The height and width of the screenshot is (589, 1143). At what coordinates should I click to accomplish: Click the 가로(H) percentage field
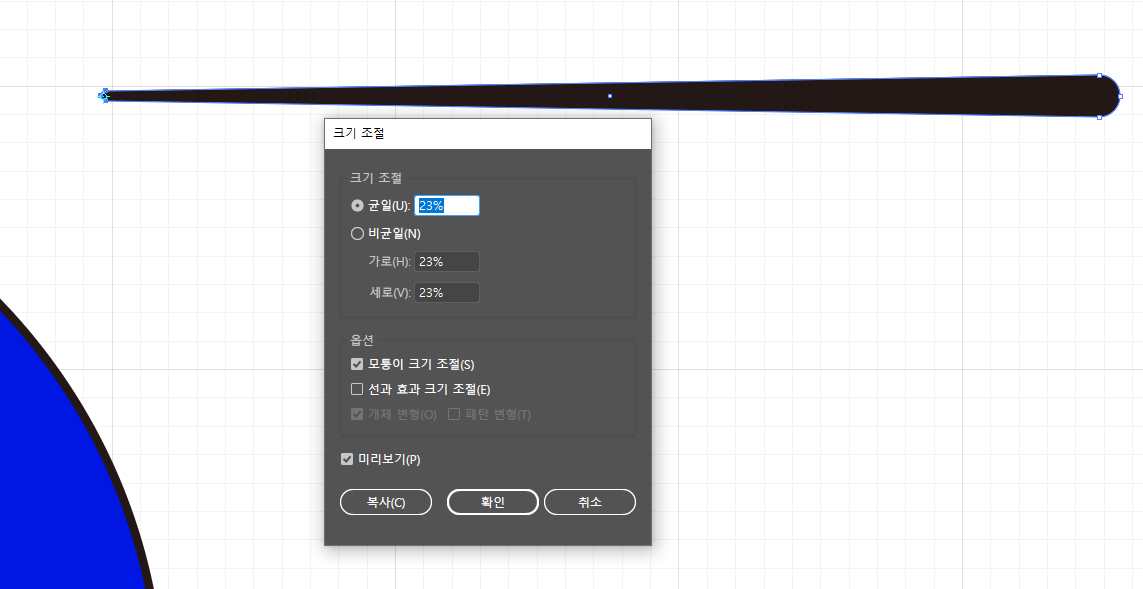[447, 262]
